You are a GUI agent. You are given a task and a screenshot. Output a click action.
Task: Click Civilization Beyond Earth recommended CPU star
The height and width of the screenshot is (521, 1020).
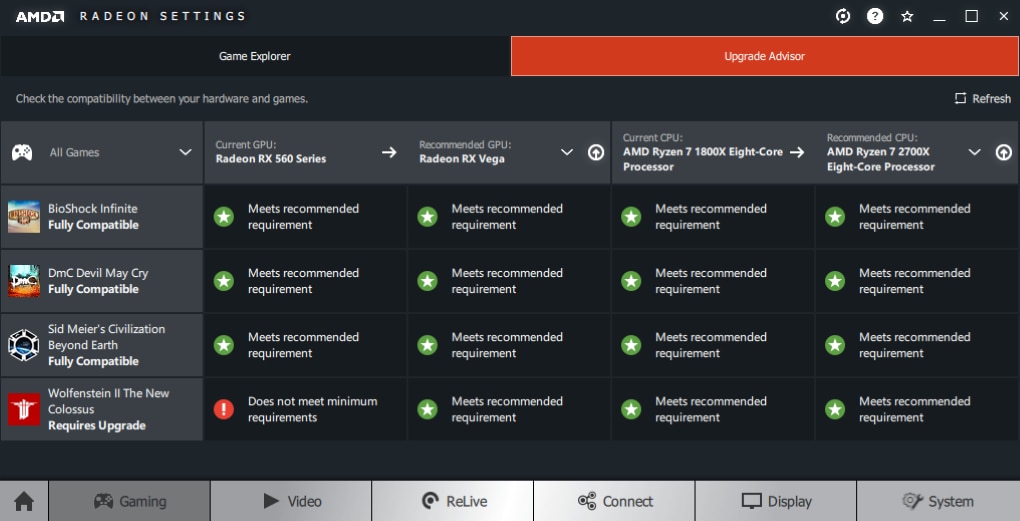(x=835, y=345)
